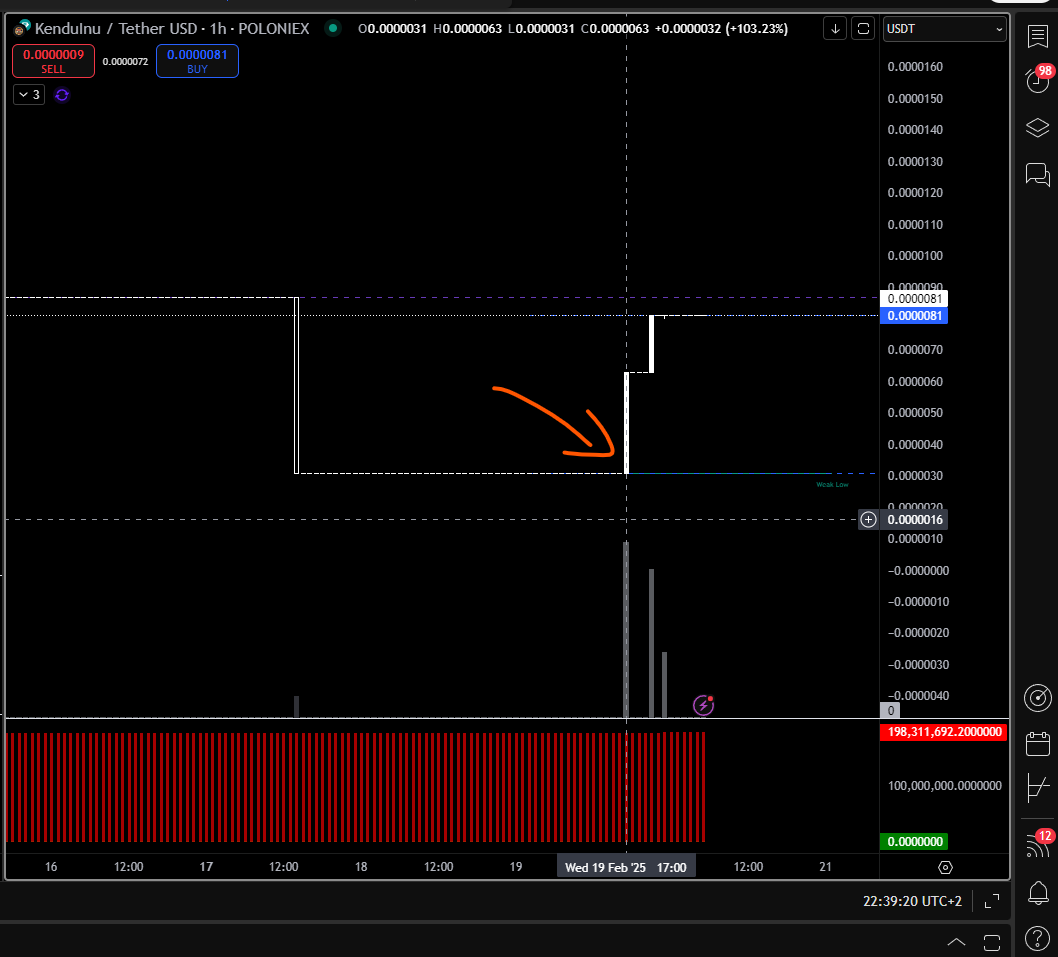Click the KenduInu symbol logo

click(x=22, y=28)
